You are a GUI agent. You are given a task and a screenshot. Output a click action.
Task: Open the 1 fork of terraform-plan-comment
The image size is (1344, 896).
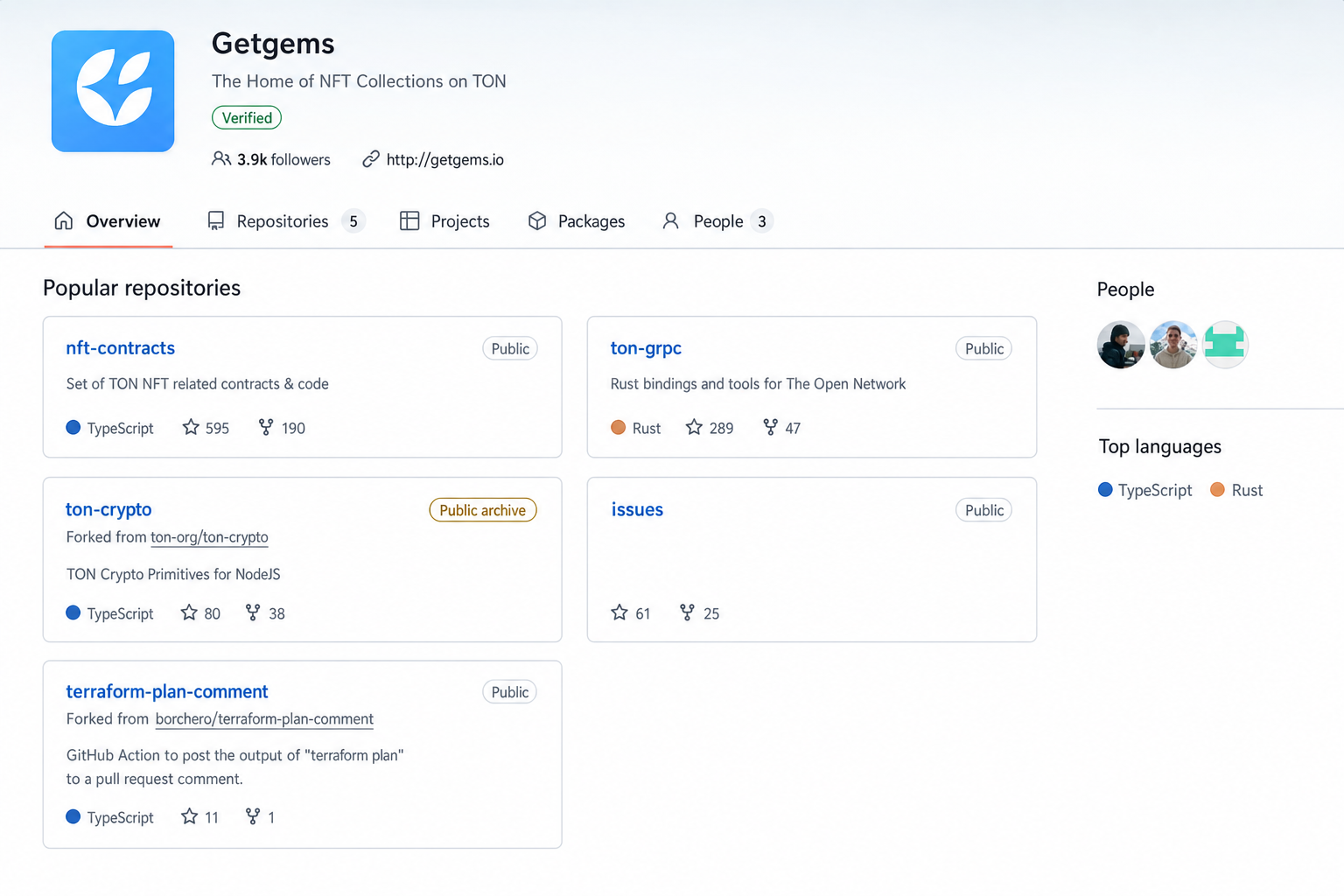271,817
